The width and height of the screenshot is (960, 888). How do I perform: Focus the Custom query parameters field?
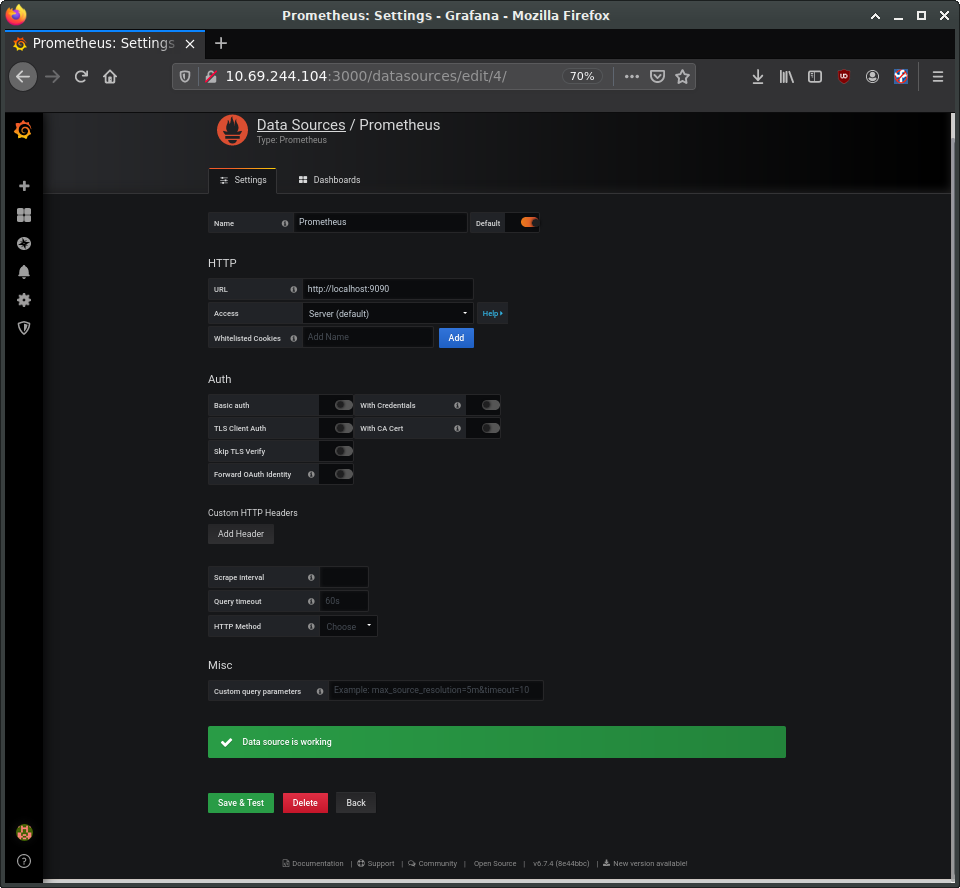pyautogui.click(x=436, y=690)
